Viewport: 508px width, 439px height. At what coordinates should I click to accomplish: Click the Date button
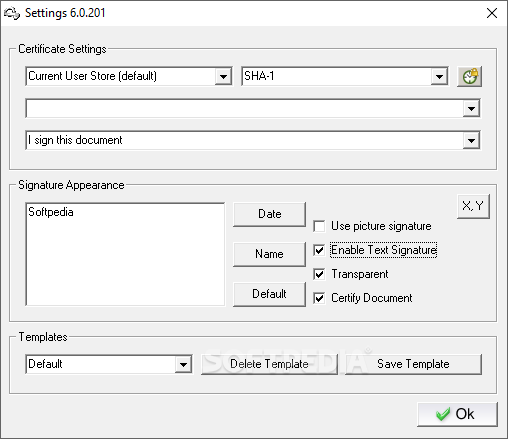[x=269, y=214]
